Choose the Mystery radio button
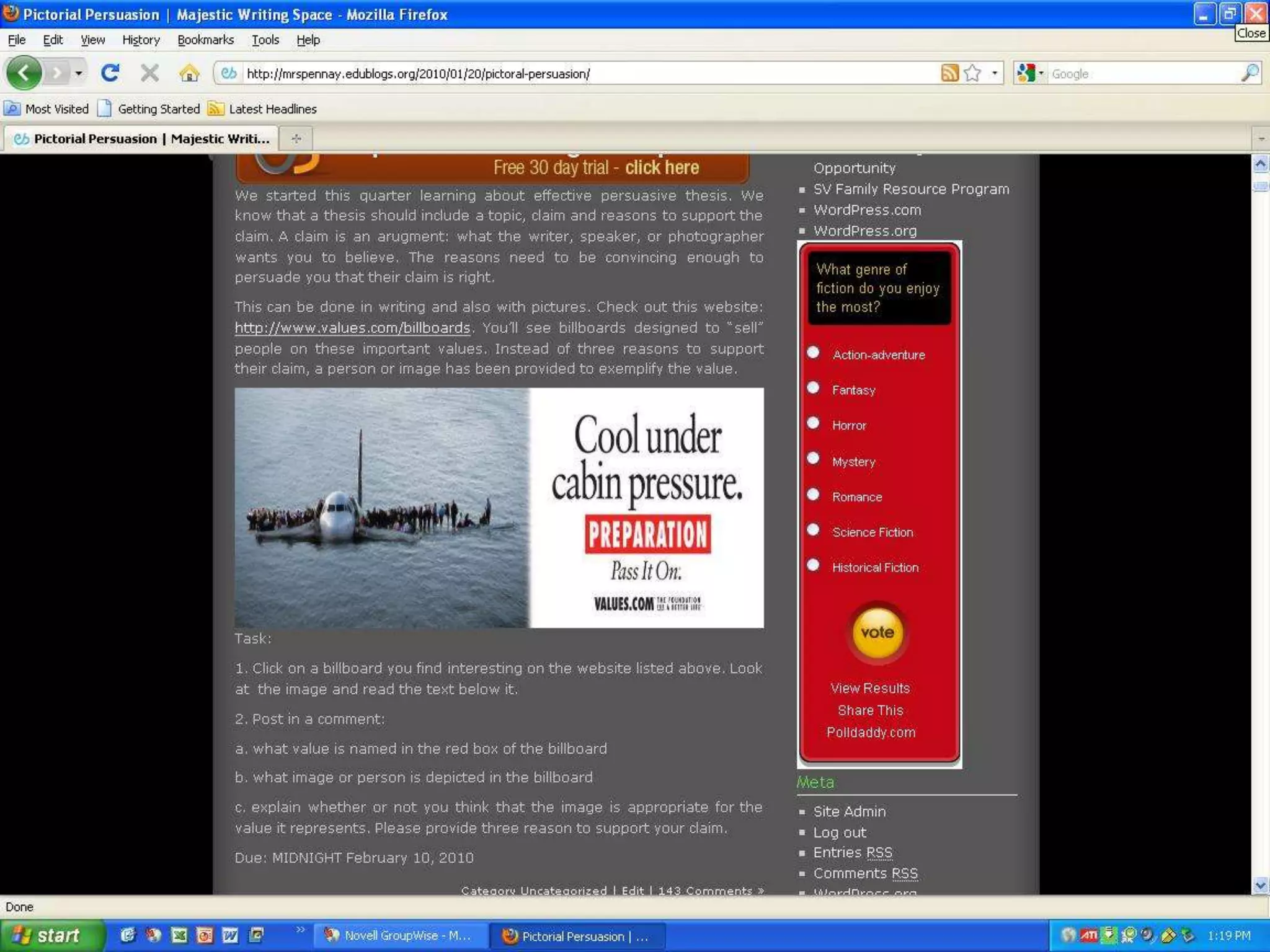The height and width of the screenshot is (952, 1270). (814, 459)
